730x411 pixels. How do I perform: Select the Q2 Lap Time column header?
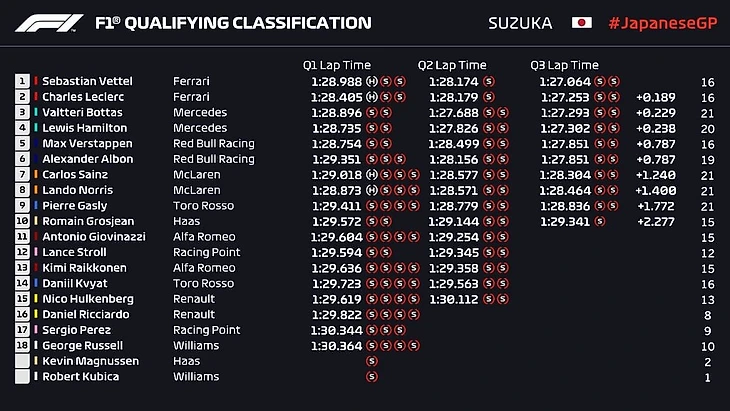(x=452, y=65)
